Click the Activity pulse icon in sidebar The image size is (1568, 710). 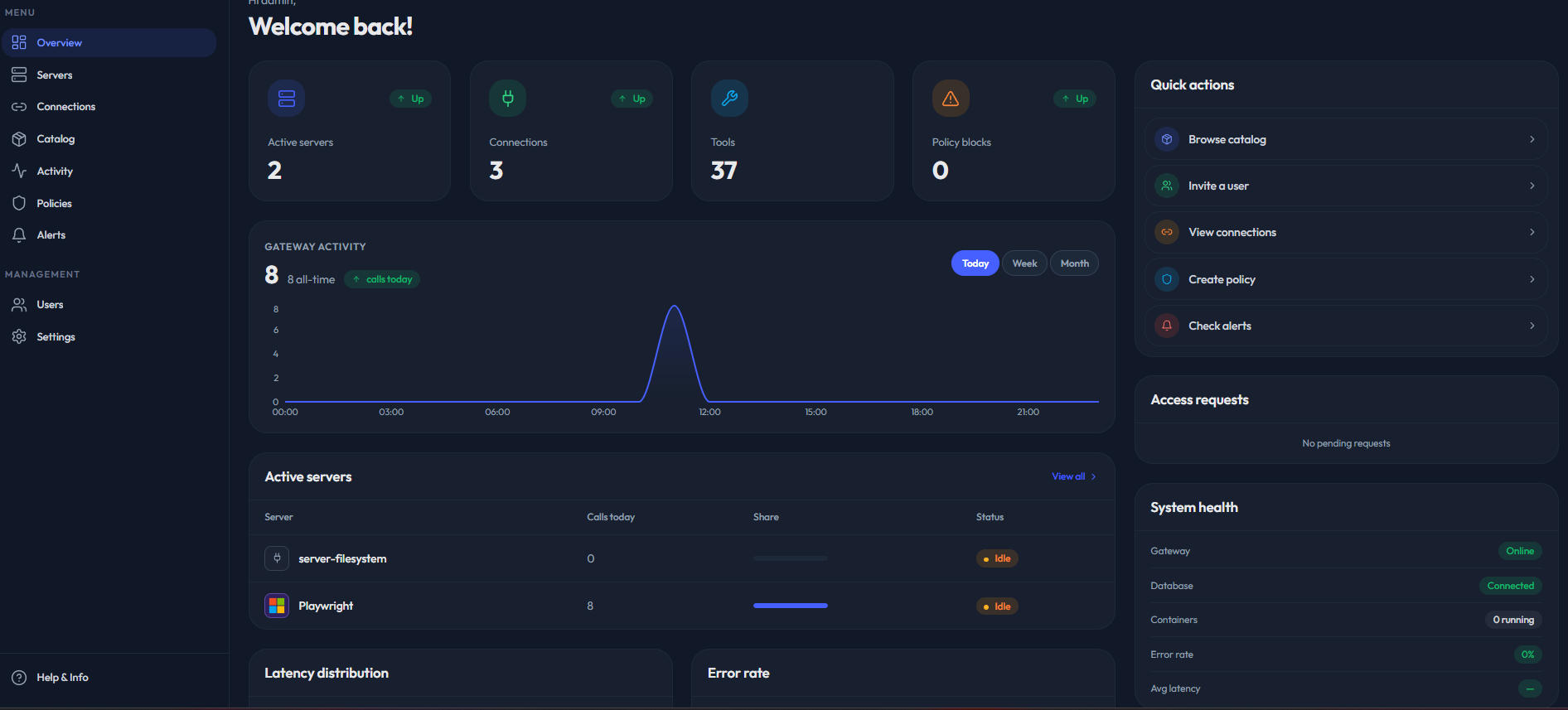click(19, 171)
